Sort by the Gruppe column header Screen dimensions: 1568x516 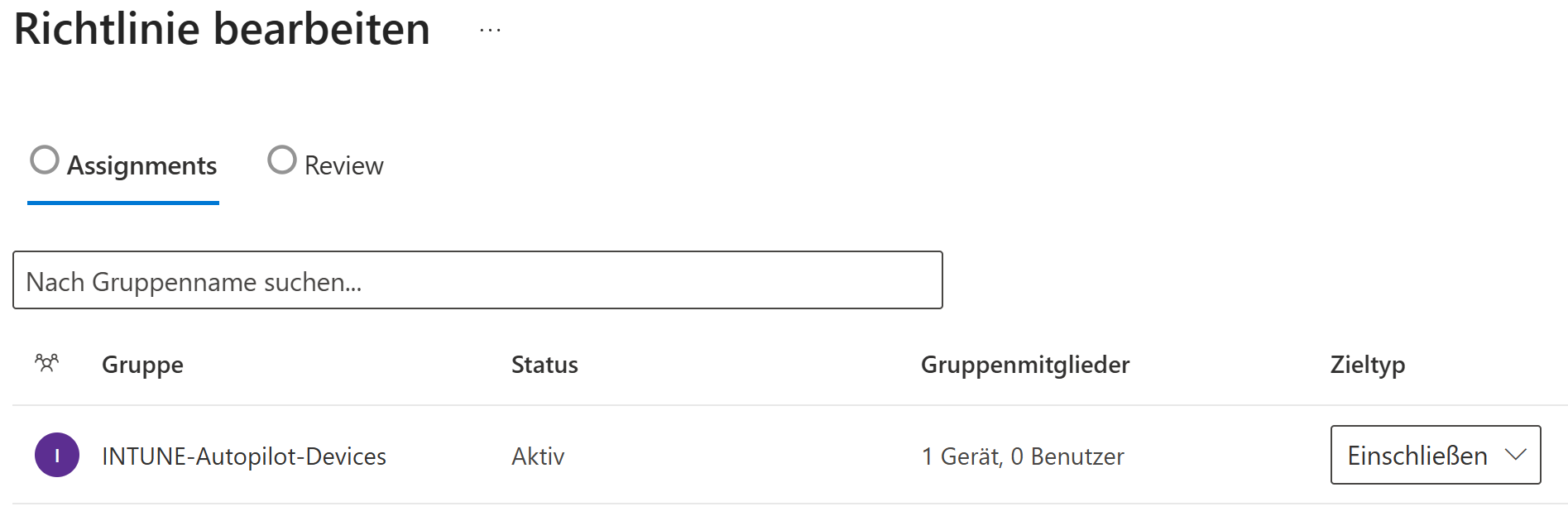(142, 365)
